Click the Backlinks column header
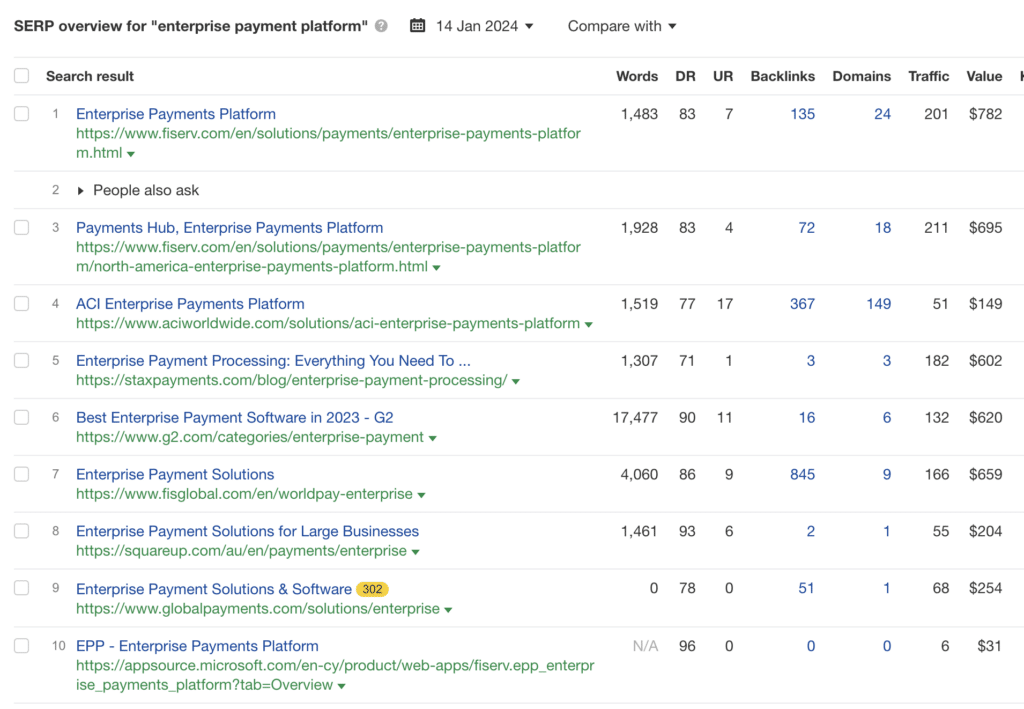The image size is (1024, 709). point(782,76)
